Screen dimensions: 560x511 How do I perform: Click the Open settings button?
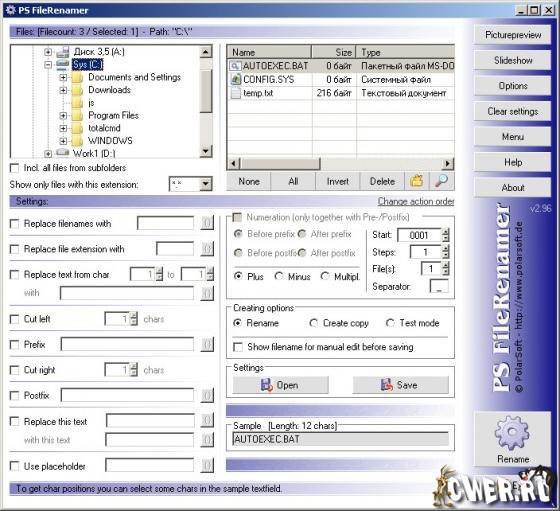280,385
